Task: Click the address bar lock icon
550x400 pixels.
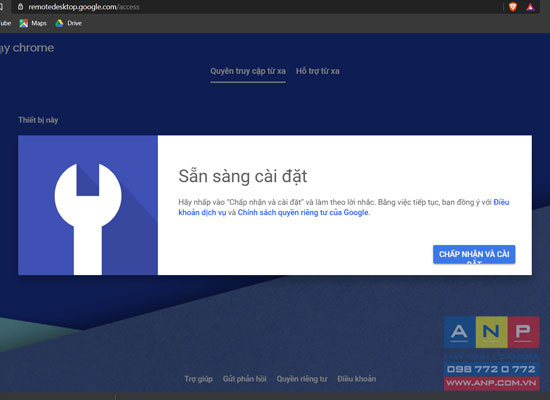Action: (x=20, y=7)
